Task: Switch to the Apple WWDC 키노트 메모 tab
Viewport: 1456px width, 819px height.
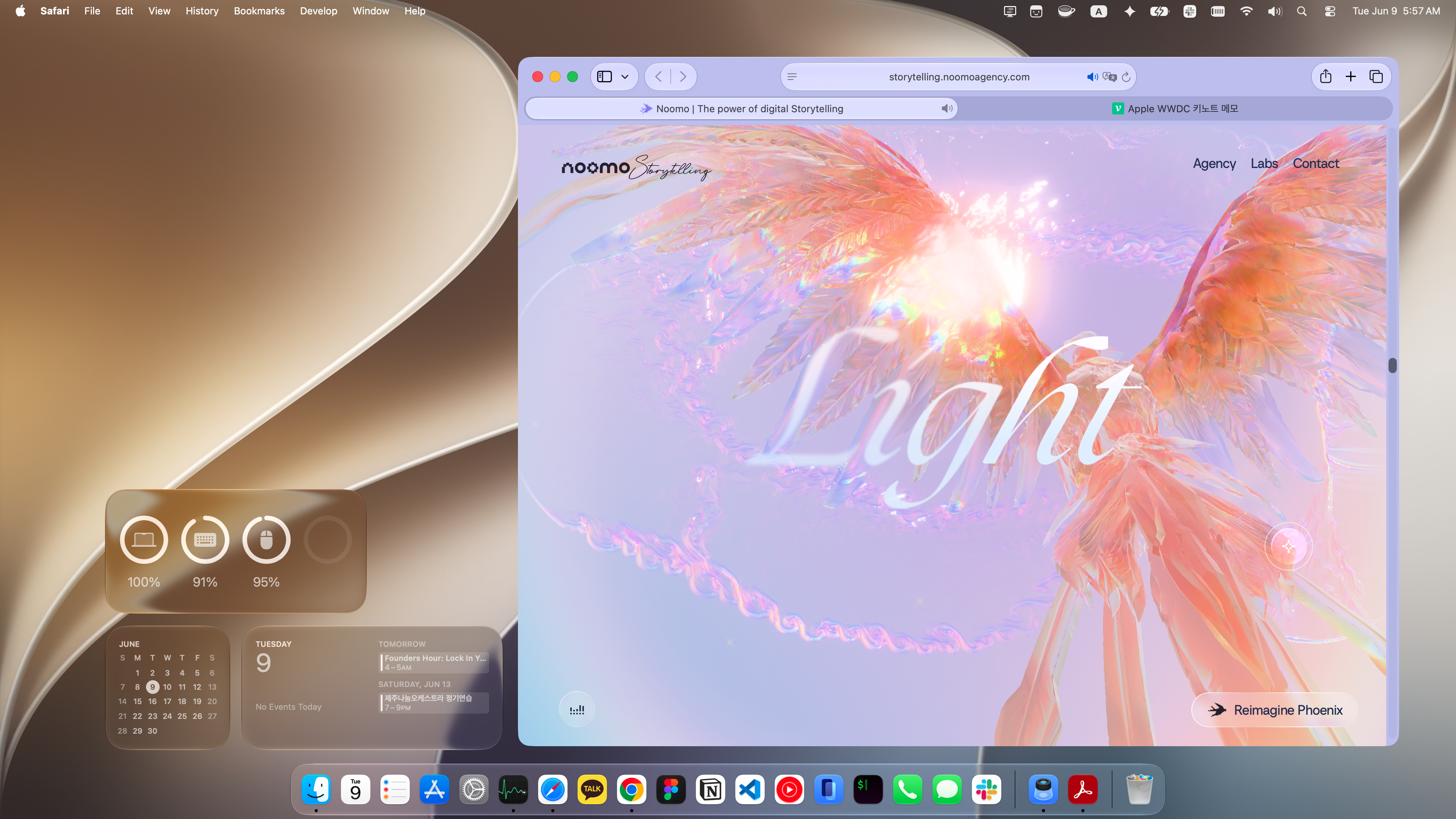Action: pyautogui.click(x=1175, y=108)
